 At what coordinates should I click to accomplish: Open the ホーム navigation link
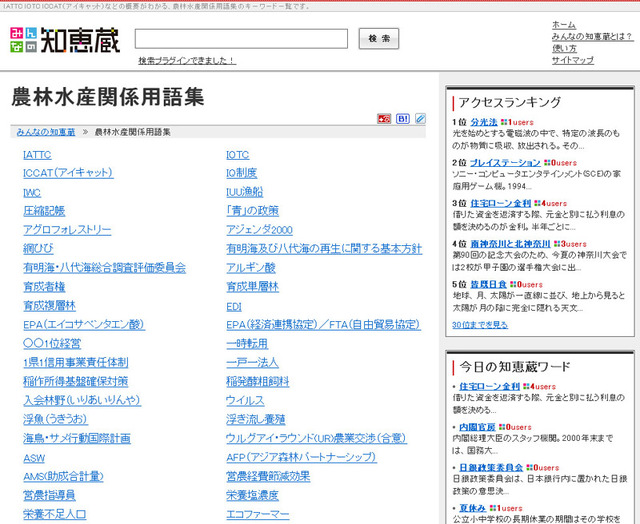(x=563, y=24)
